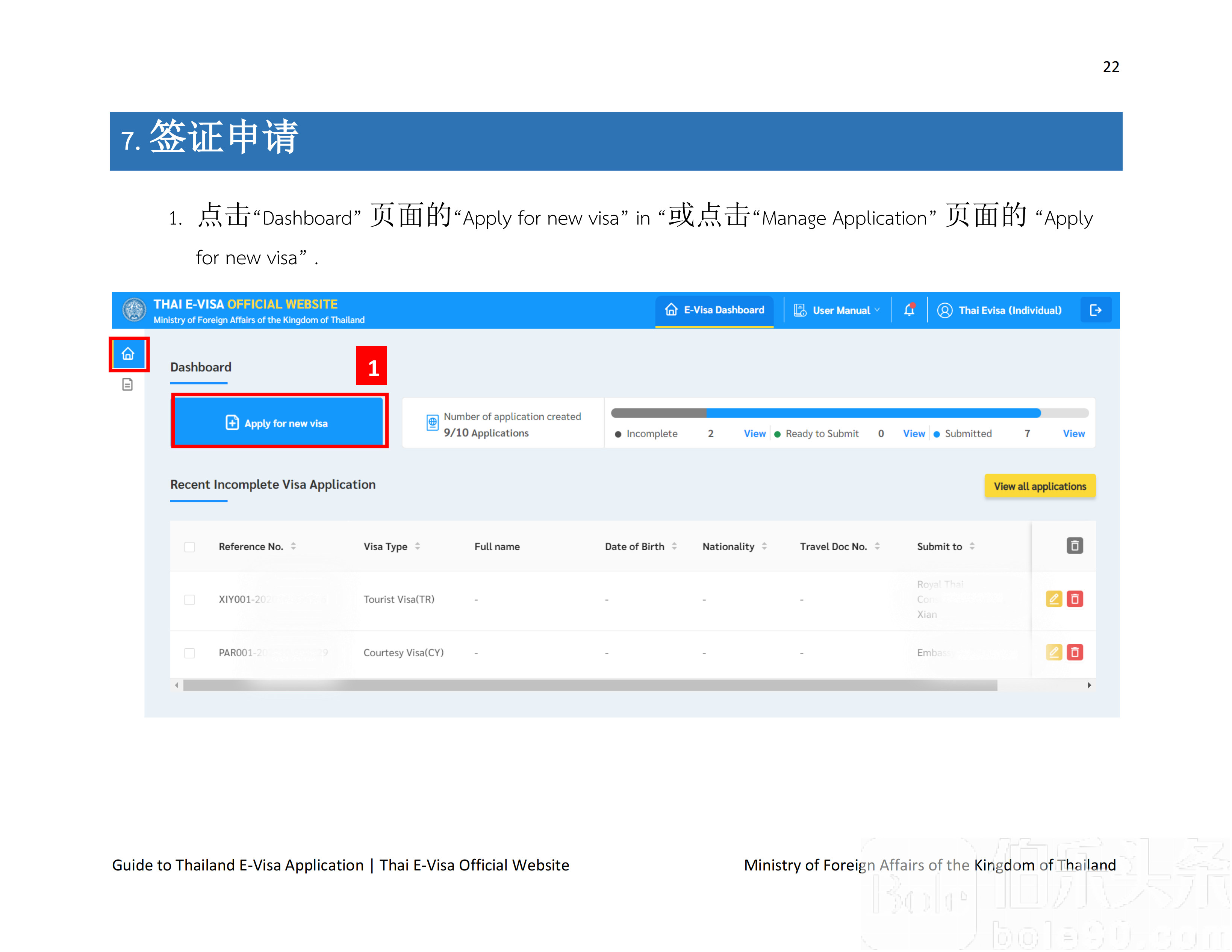Image resolution: width=1232 pixels, height=952 pixels.
Task: Sort by Reference No. column
Action: click(x=294, y=546)
